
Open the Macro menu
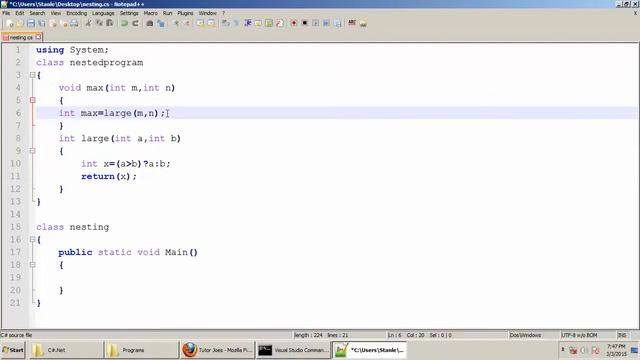[151, 13]
